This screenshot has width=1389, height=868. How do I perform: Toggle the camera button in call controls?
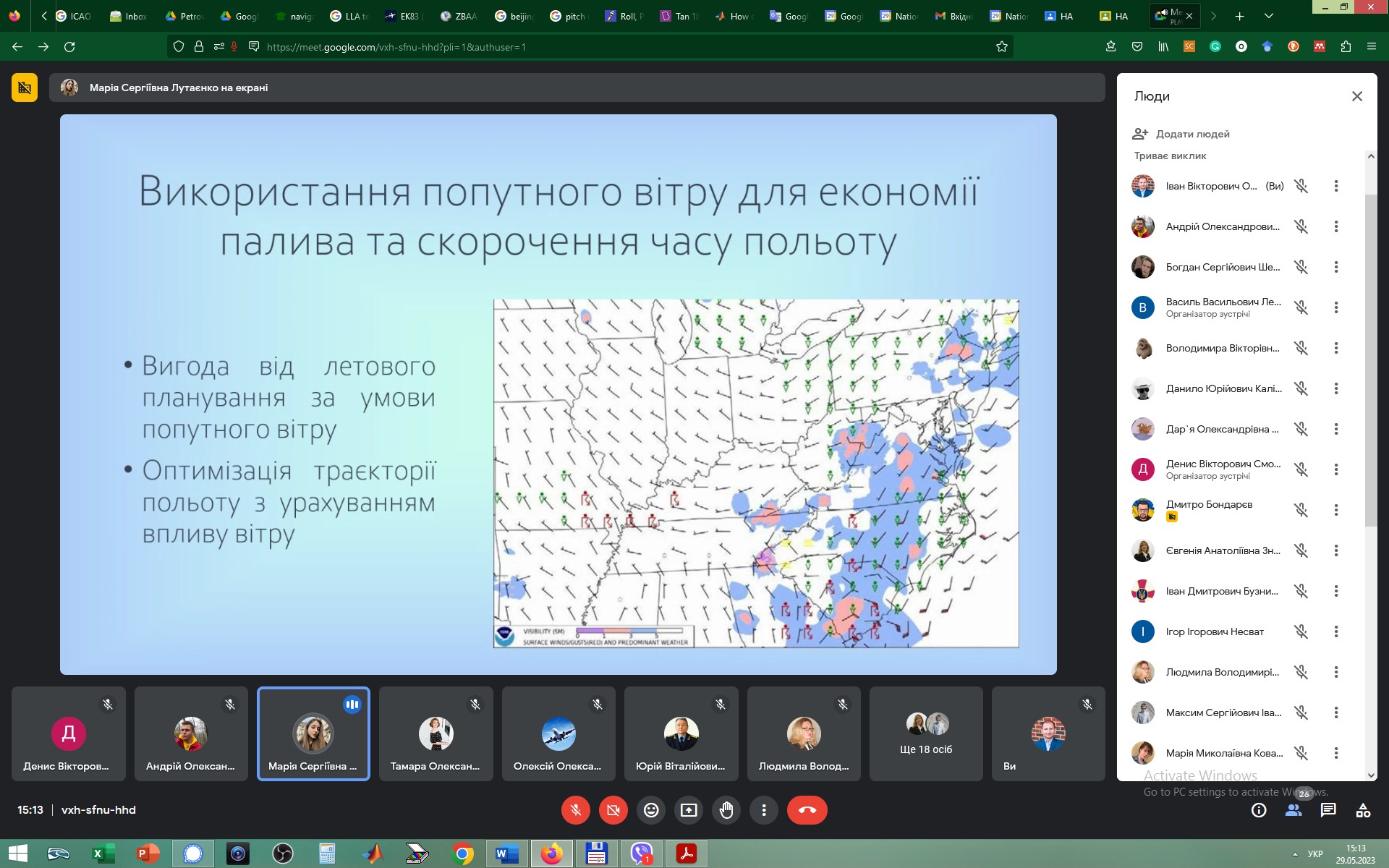tap(613, 810)
